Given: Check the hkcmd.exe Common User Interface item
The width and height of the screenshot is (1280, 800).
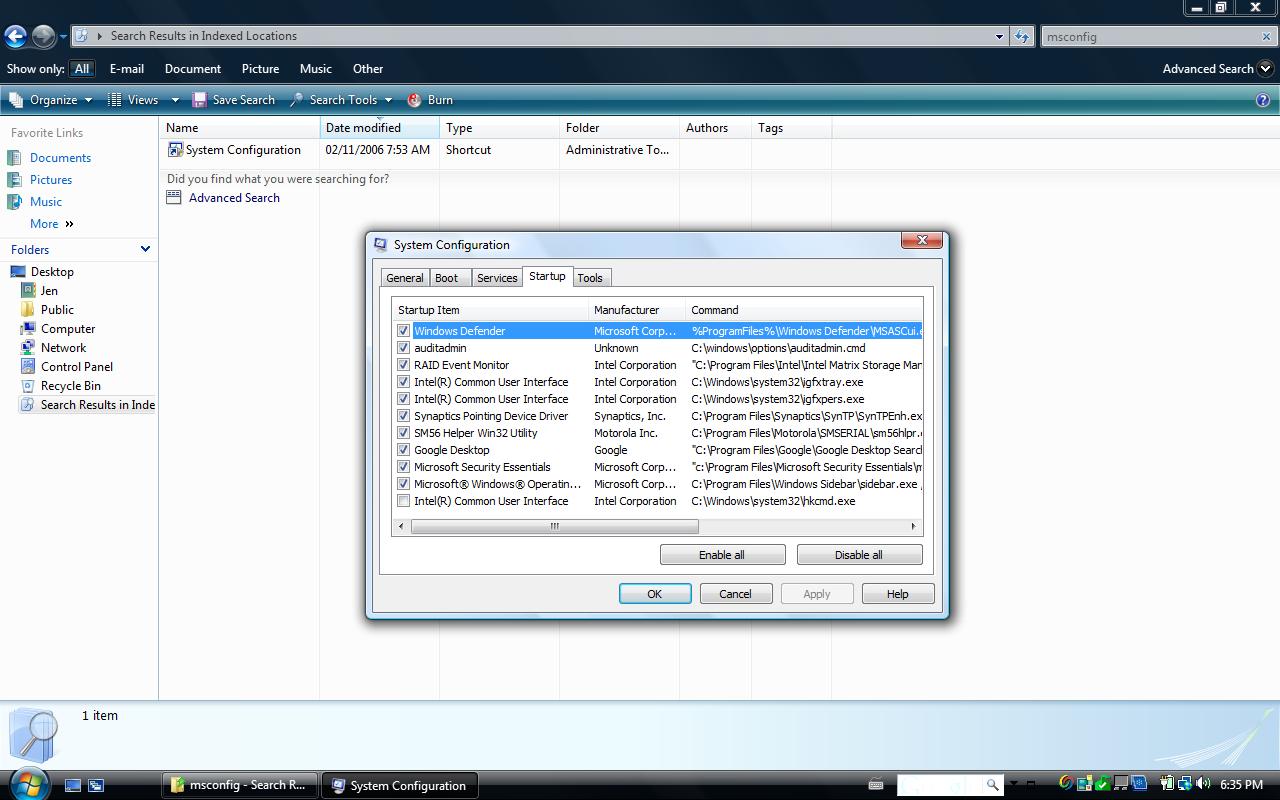Looking at the screenshot, I should pos(404,501).
